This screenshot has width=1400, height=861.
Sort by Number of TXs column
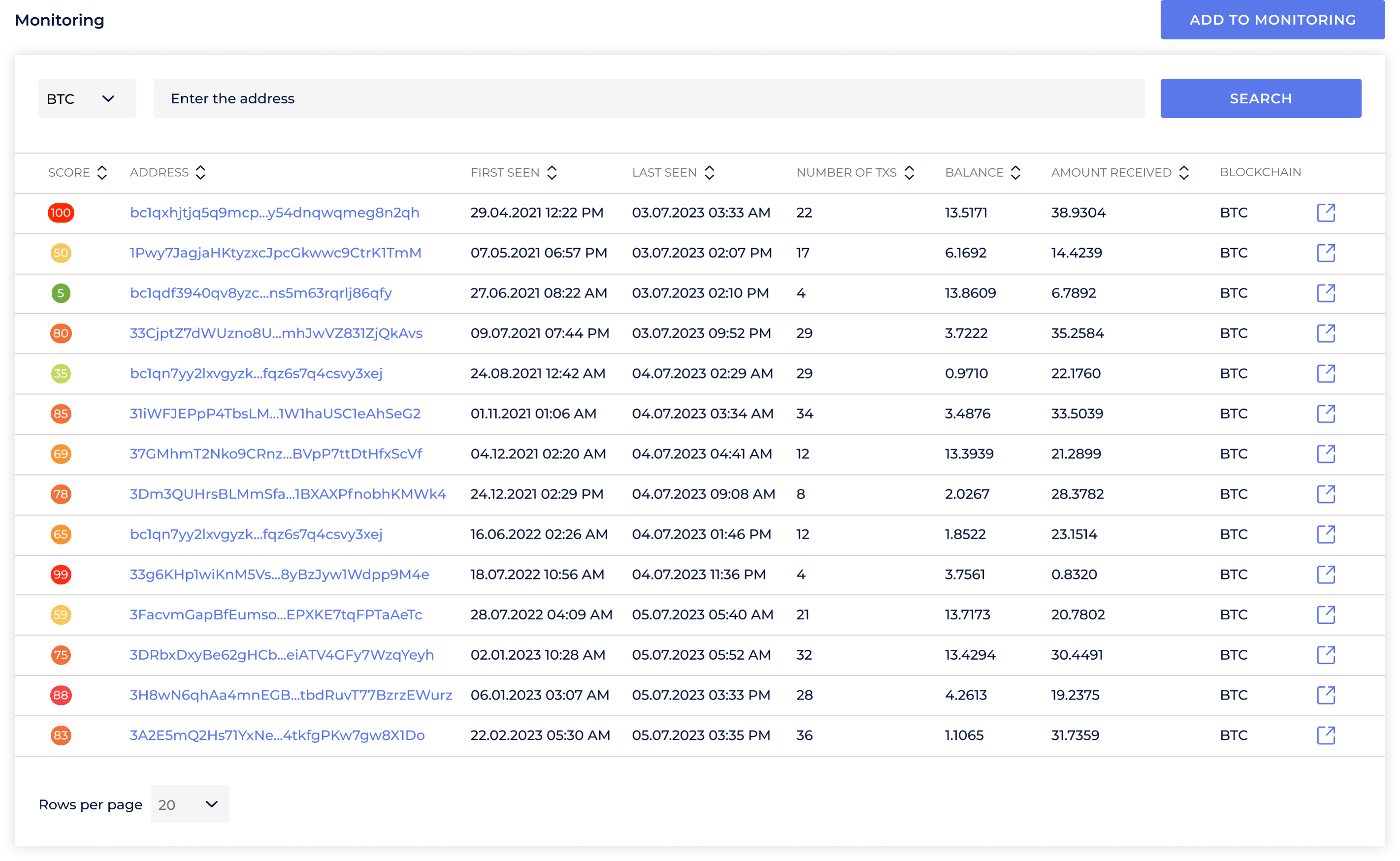click(909, 172)
